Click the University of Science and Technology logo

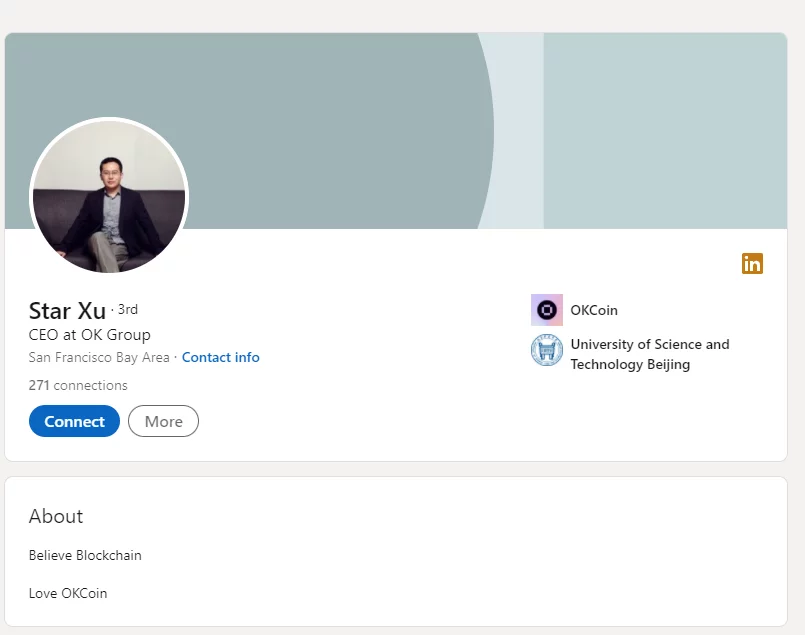[x=547, y=351]
